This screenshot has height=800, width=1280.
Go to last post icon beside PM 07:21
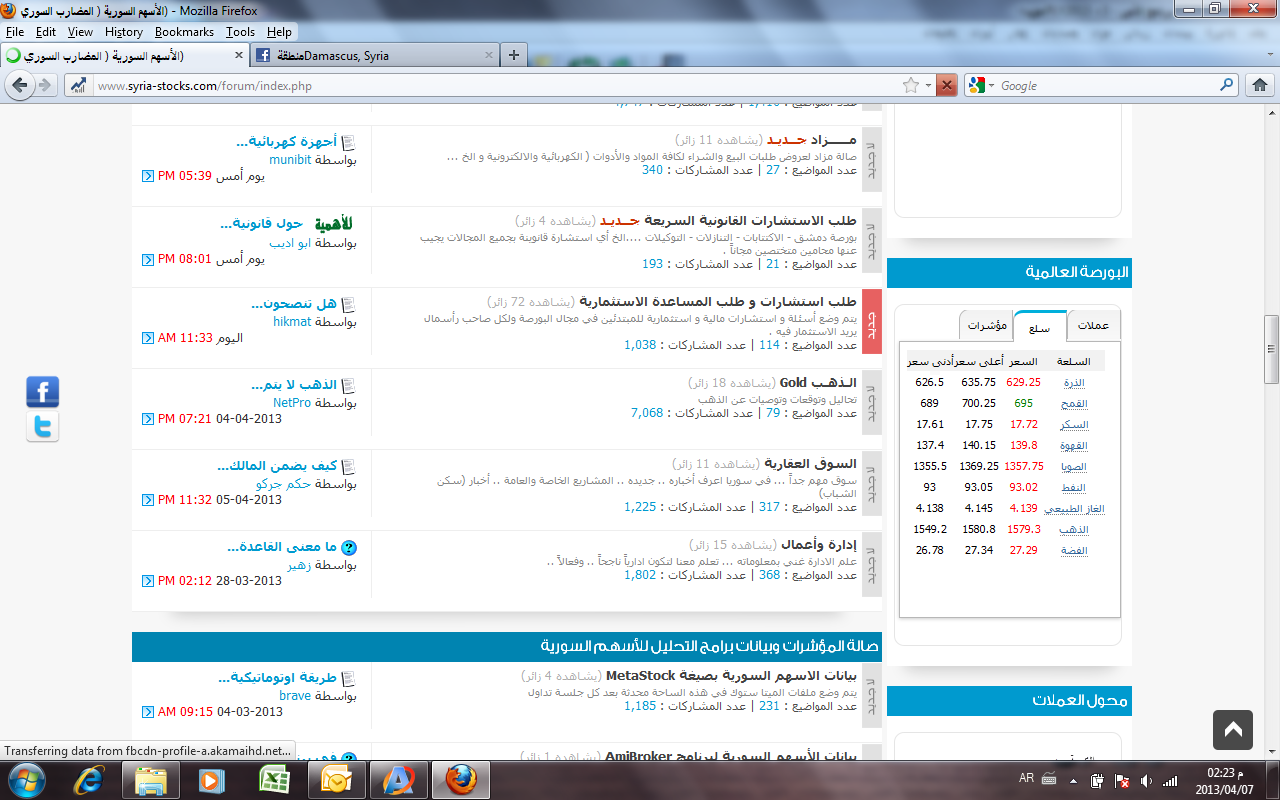point(148,419)
